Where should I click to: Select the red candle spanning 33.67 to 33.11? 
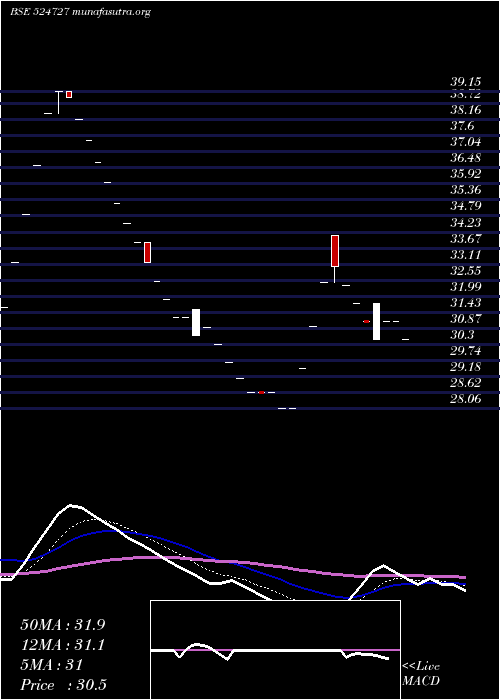coord(147,252)
